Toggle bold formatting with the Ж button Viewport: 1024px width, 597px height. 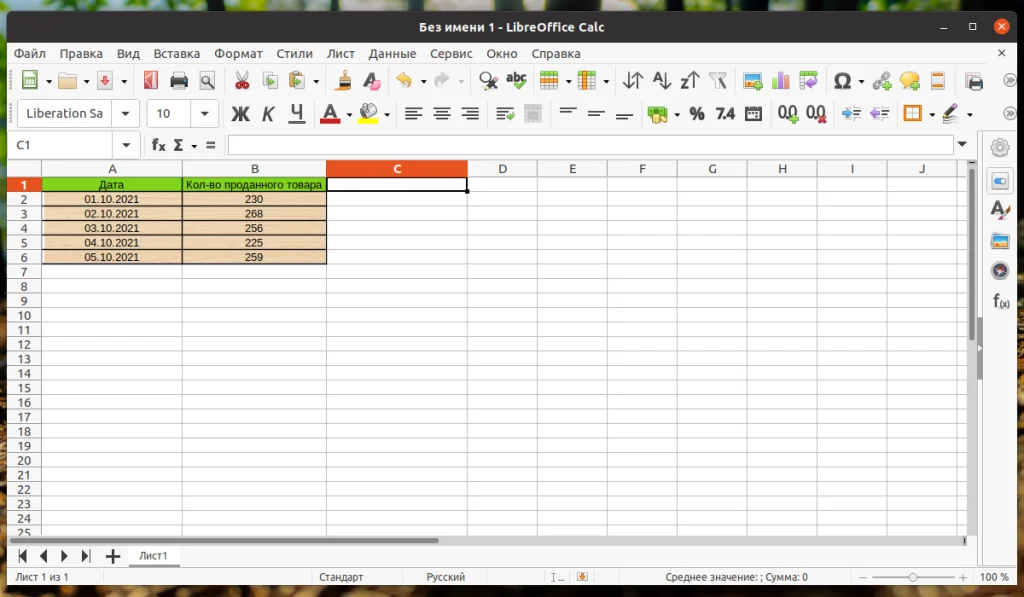[240, 114]
